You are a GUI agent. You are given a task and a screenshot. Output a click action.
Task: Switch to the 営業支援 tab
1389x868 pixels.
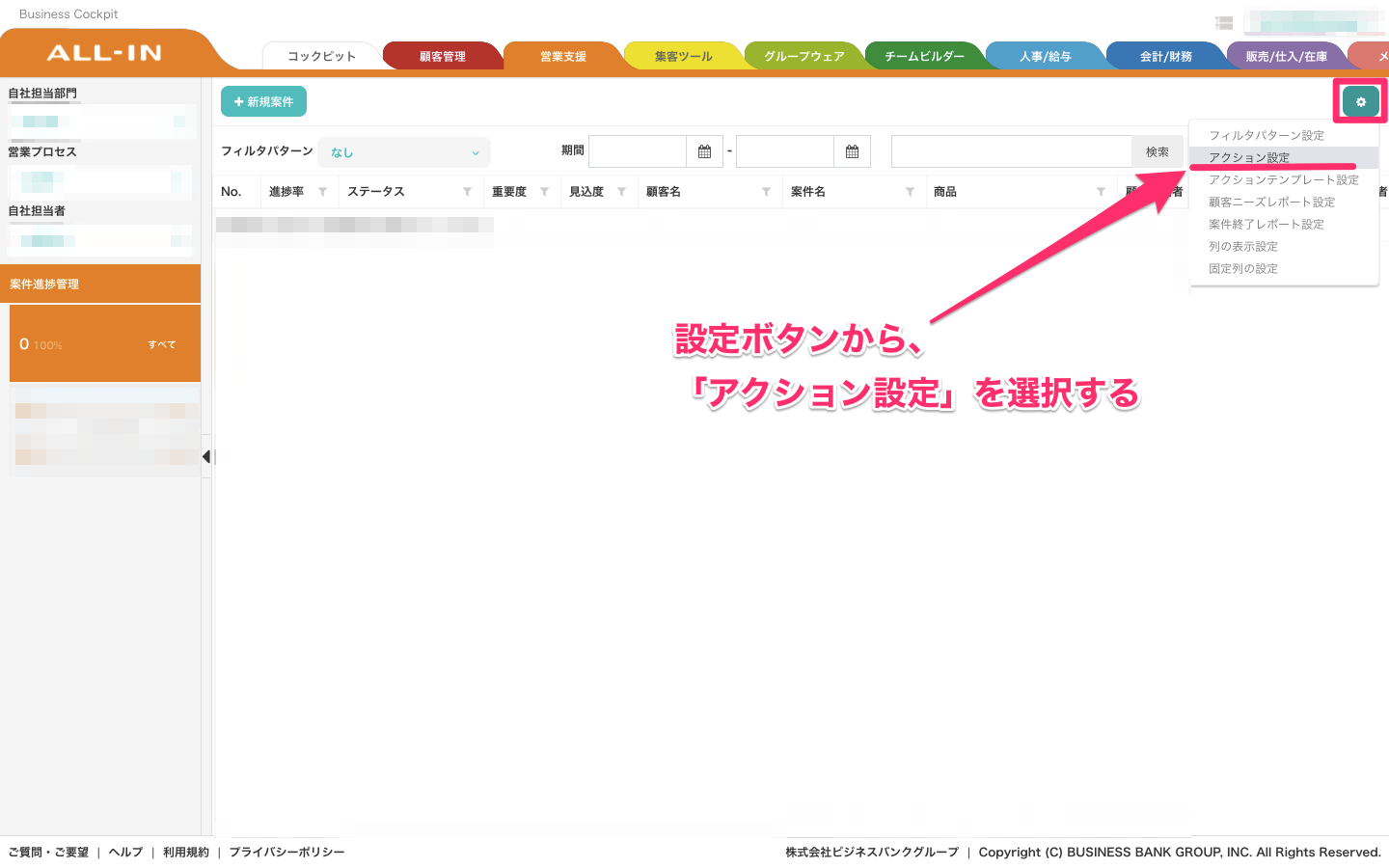[x=563, y=56]
